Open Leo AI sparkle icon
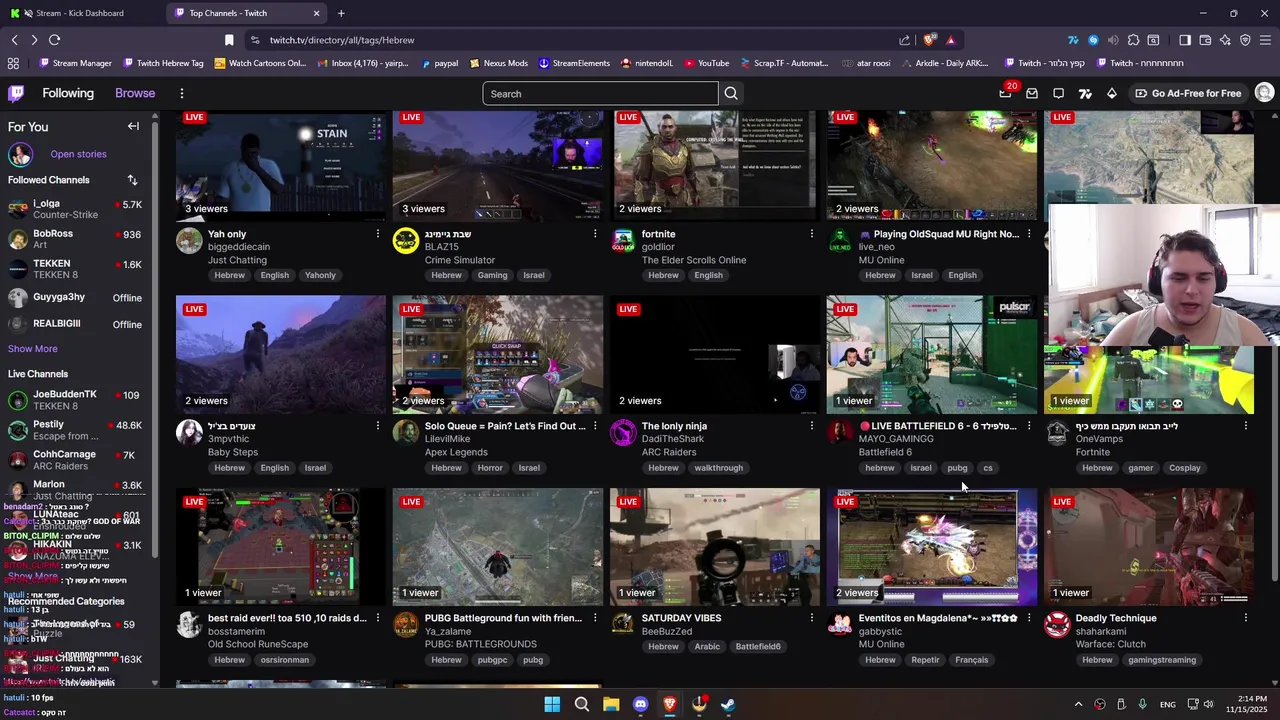The image size is (1280, 720). [1225, 40]
